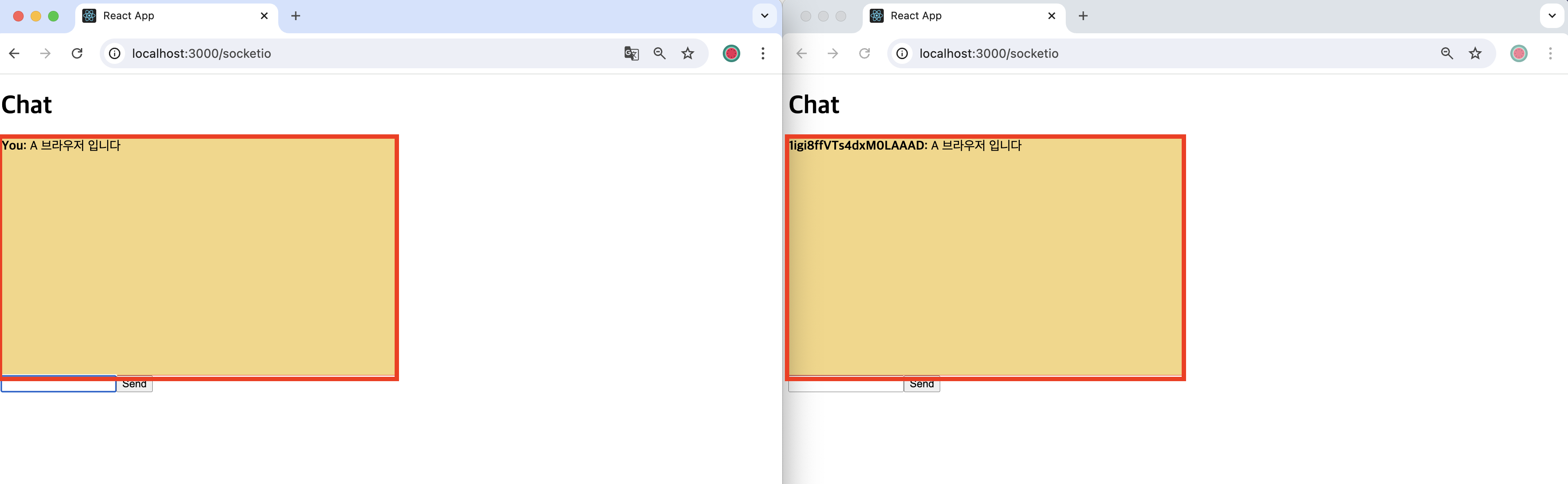Close the React App tab in right window

click(1051, 16)
